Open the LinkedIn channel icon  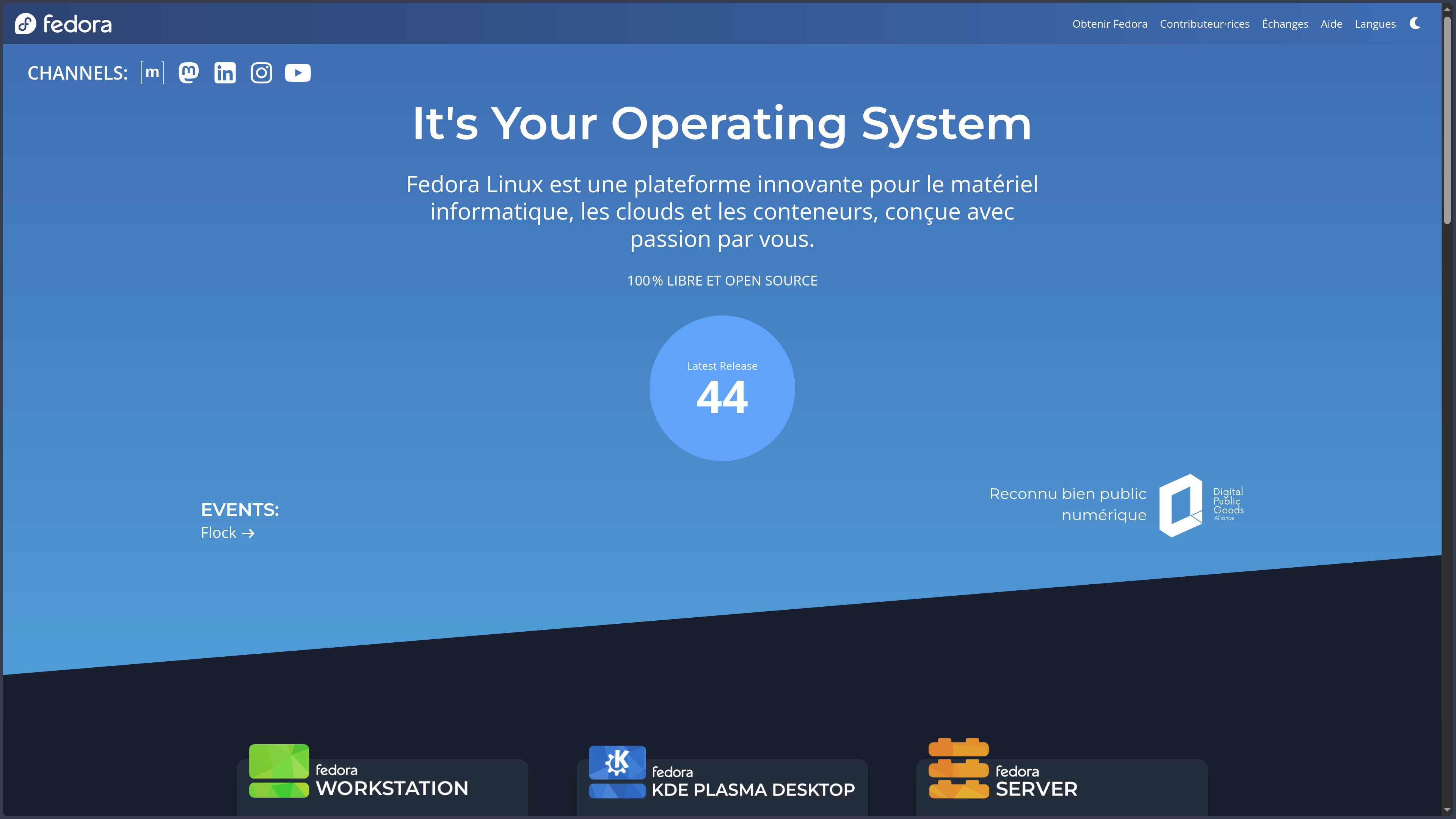pyautogui.click(x=225, y=73)
